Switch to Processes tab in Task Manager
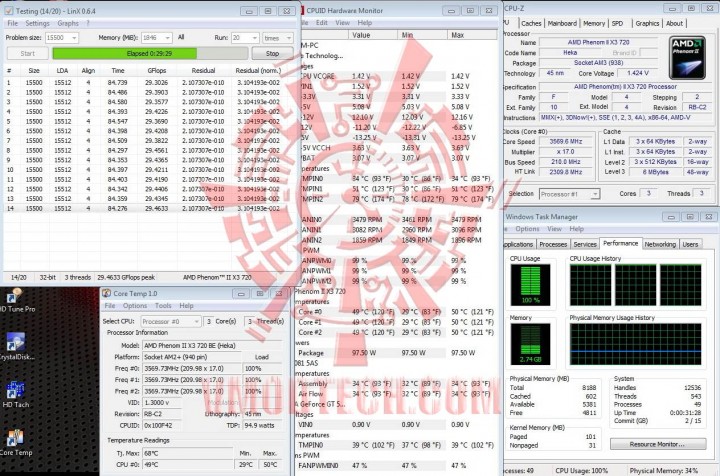 pyautogui.click(x=553, y=245)
